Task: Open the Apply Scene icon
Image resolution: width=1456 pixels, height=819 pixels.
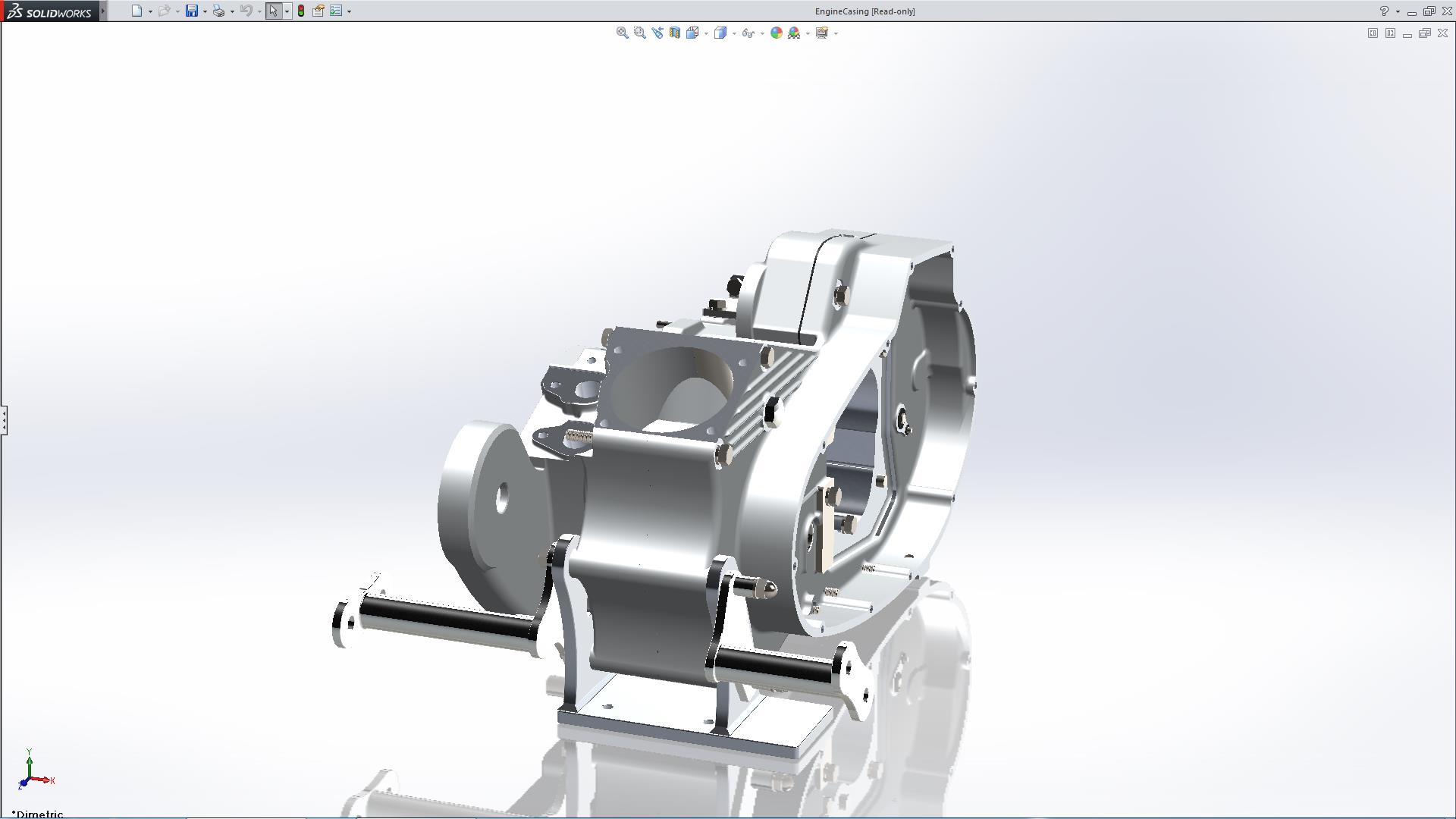Action: click(794, 33)
